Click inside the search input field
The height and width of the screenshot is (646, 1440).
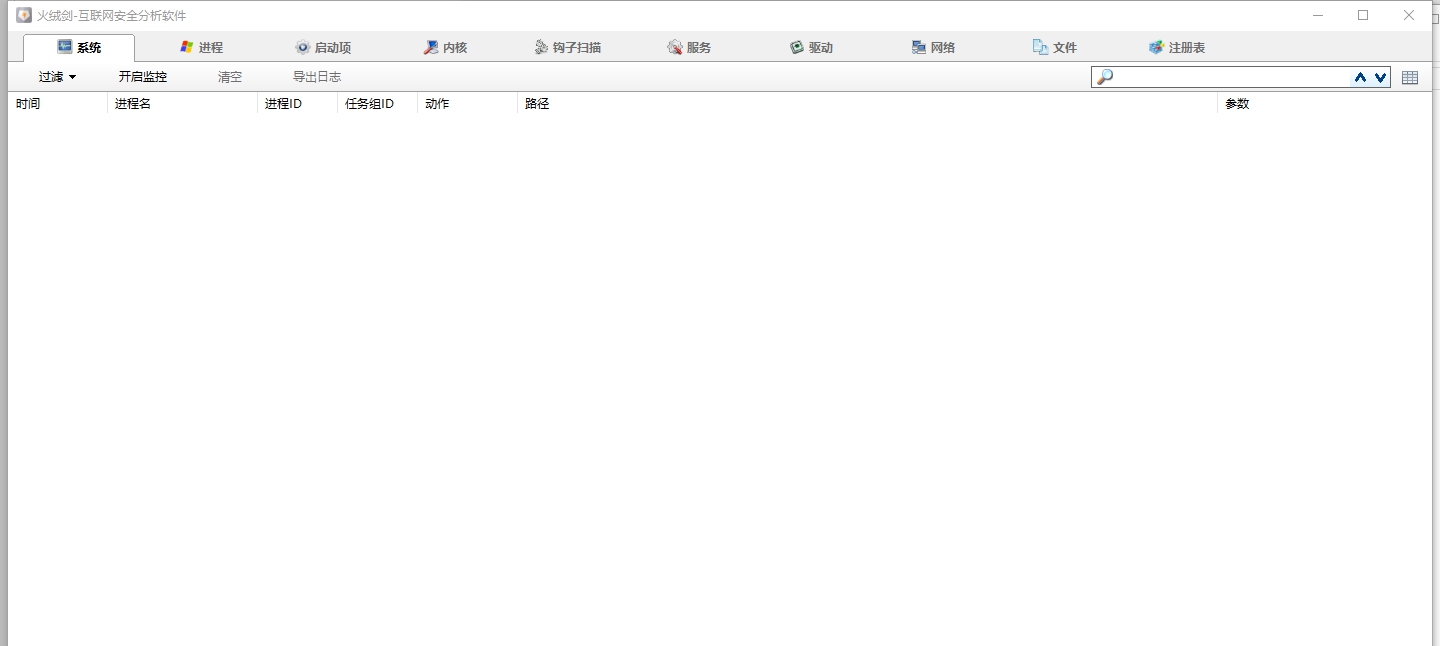[x=1230, y=76]
